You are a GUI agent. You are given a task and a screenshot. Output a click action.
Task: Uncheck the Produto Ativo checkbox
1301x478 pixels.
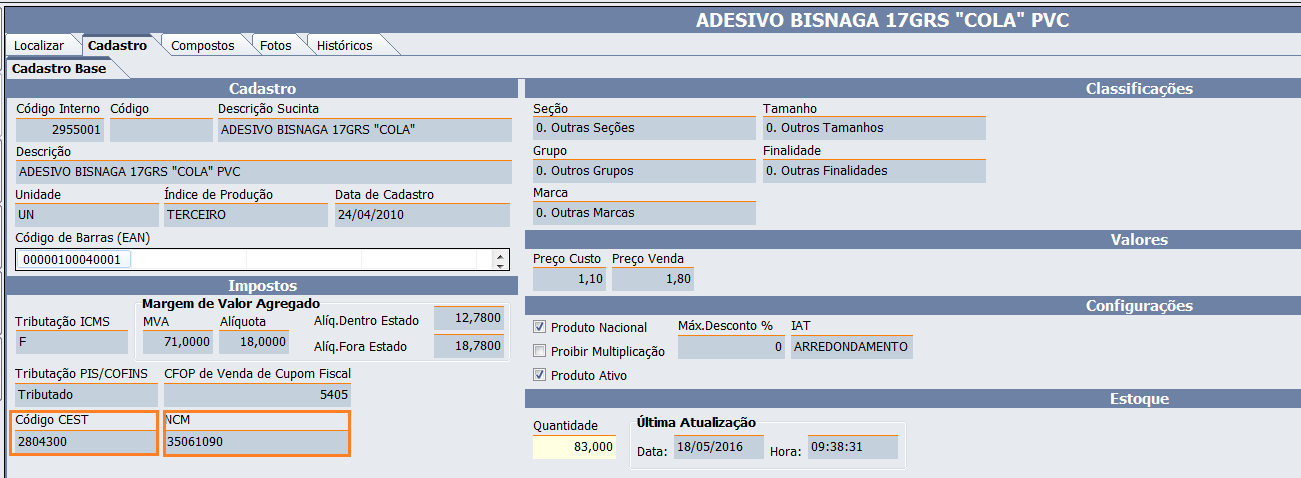[x=540, y=375]
